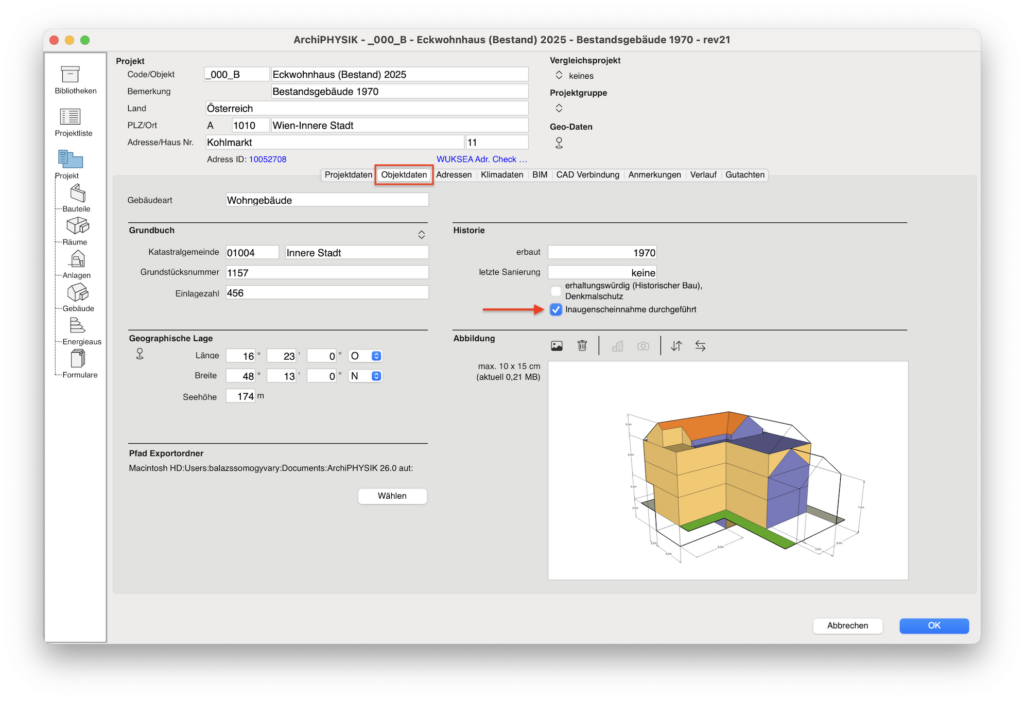Open the Projektliste sidebar icon

[x=71, y=117]
